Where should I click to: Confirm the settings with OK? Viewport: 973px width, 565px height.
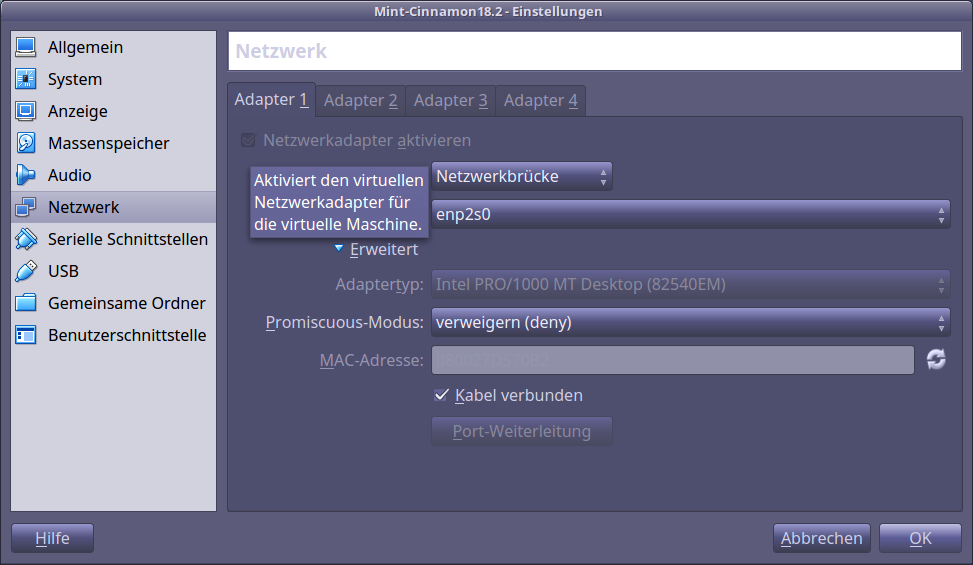pos(920,538)
